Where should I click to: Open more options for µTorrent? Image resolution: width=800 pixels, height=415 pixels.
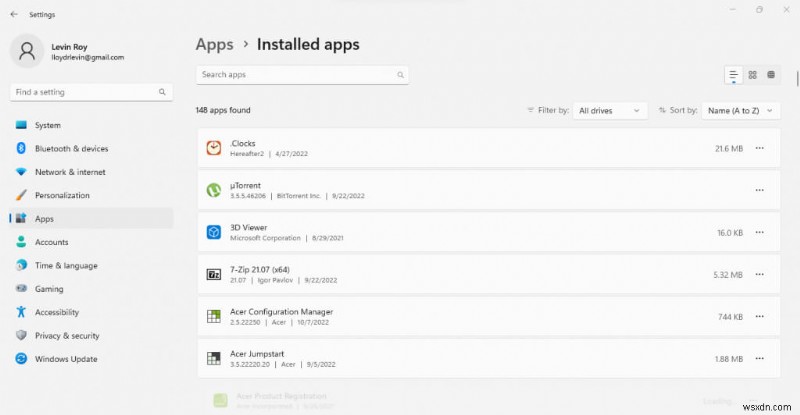point(760,190)
